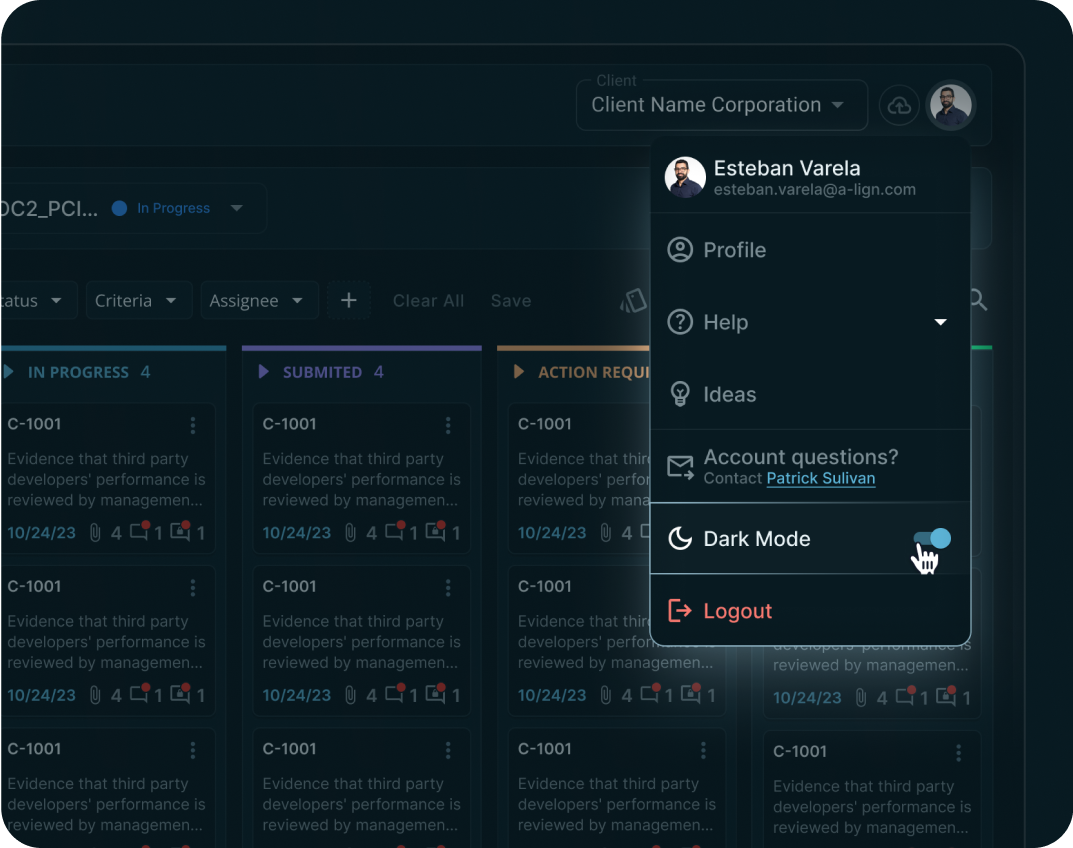Open kebab menu on first IN PROGRESS card
This screenshot has width=1073, height=848.
point(193,425)
